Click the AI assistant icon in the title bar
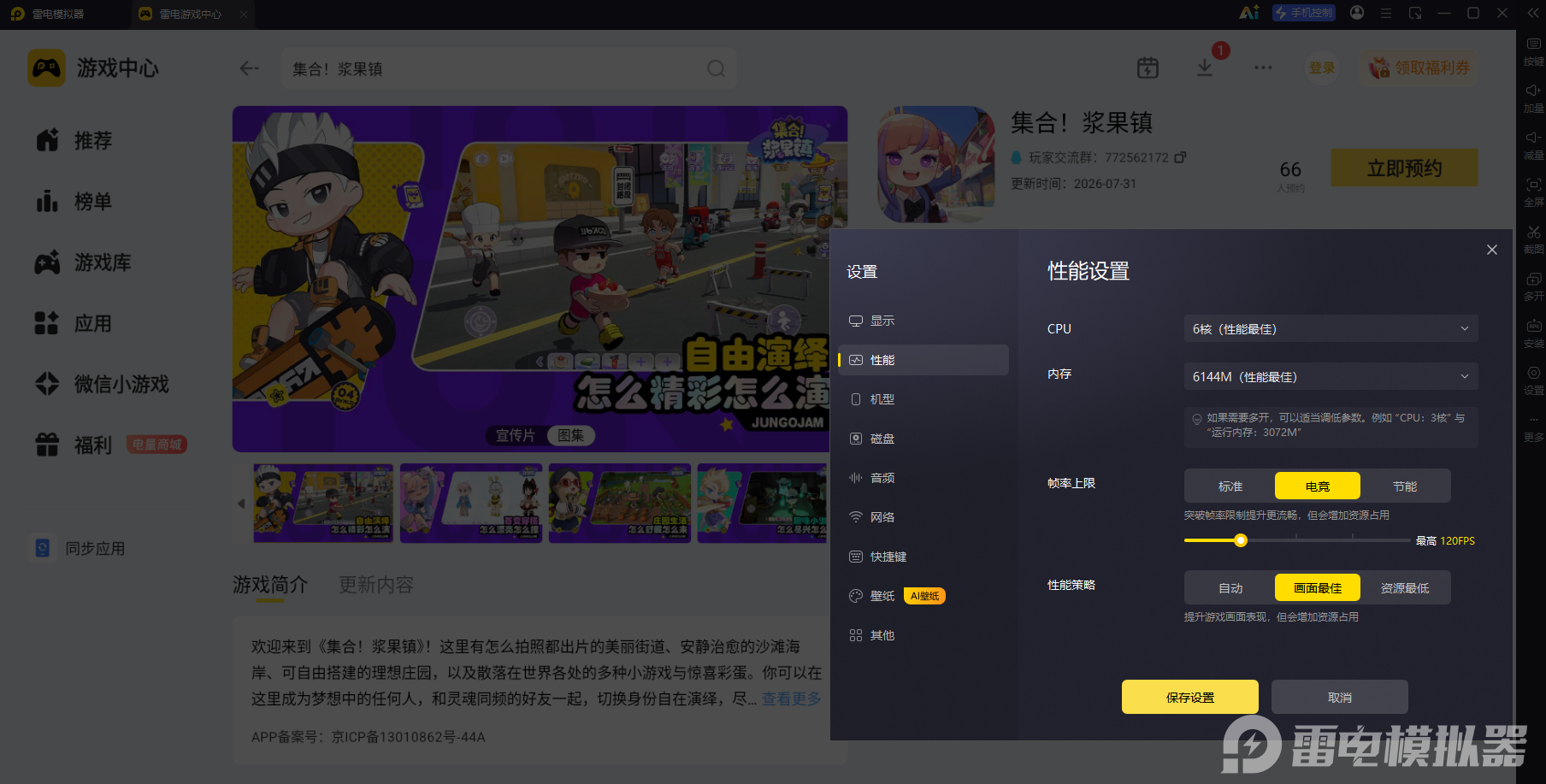This screenshot has width=1546, height=784. (1249, 13)
